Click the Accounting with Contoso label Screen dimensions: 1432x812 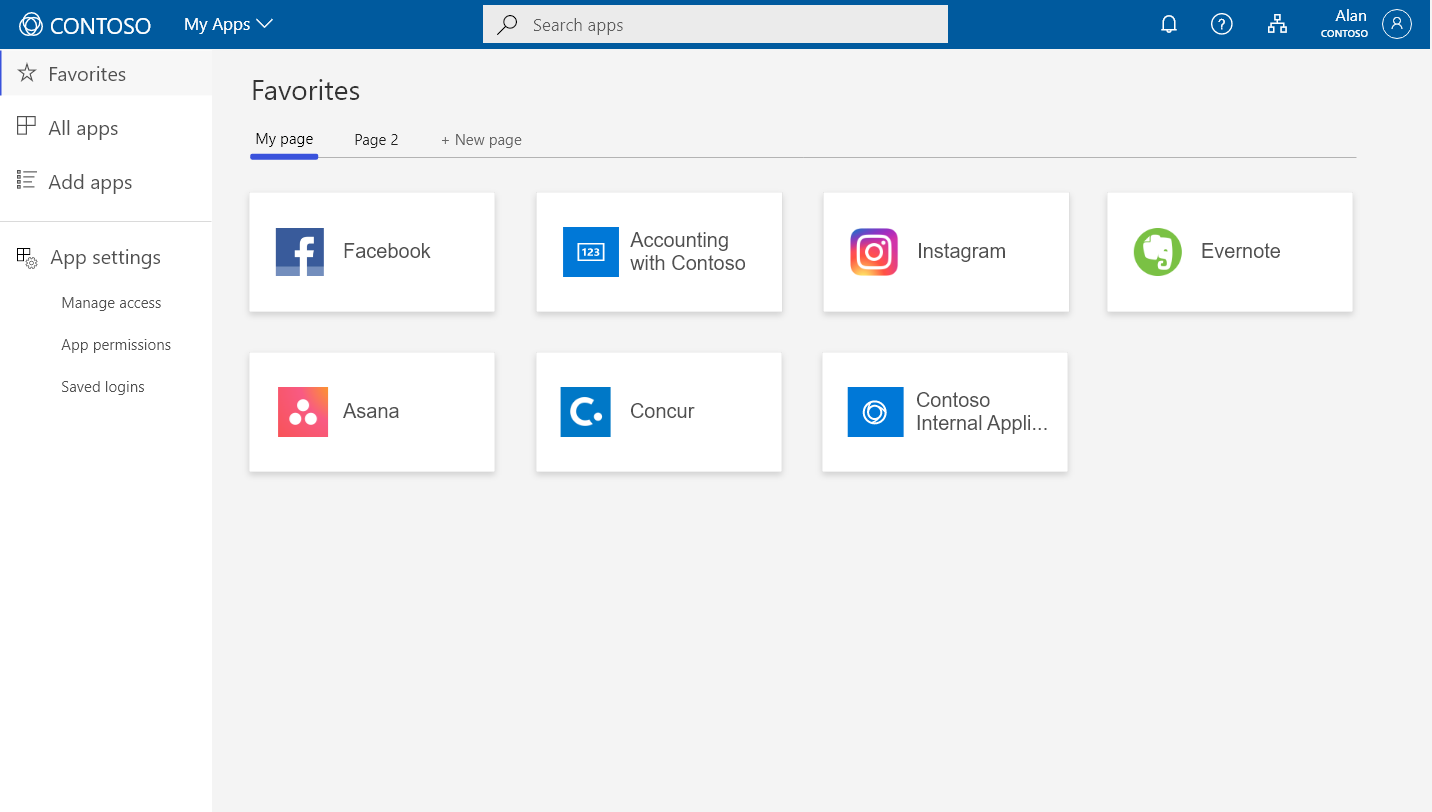click(x=688, y=252)
